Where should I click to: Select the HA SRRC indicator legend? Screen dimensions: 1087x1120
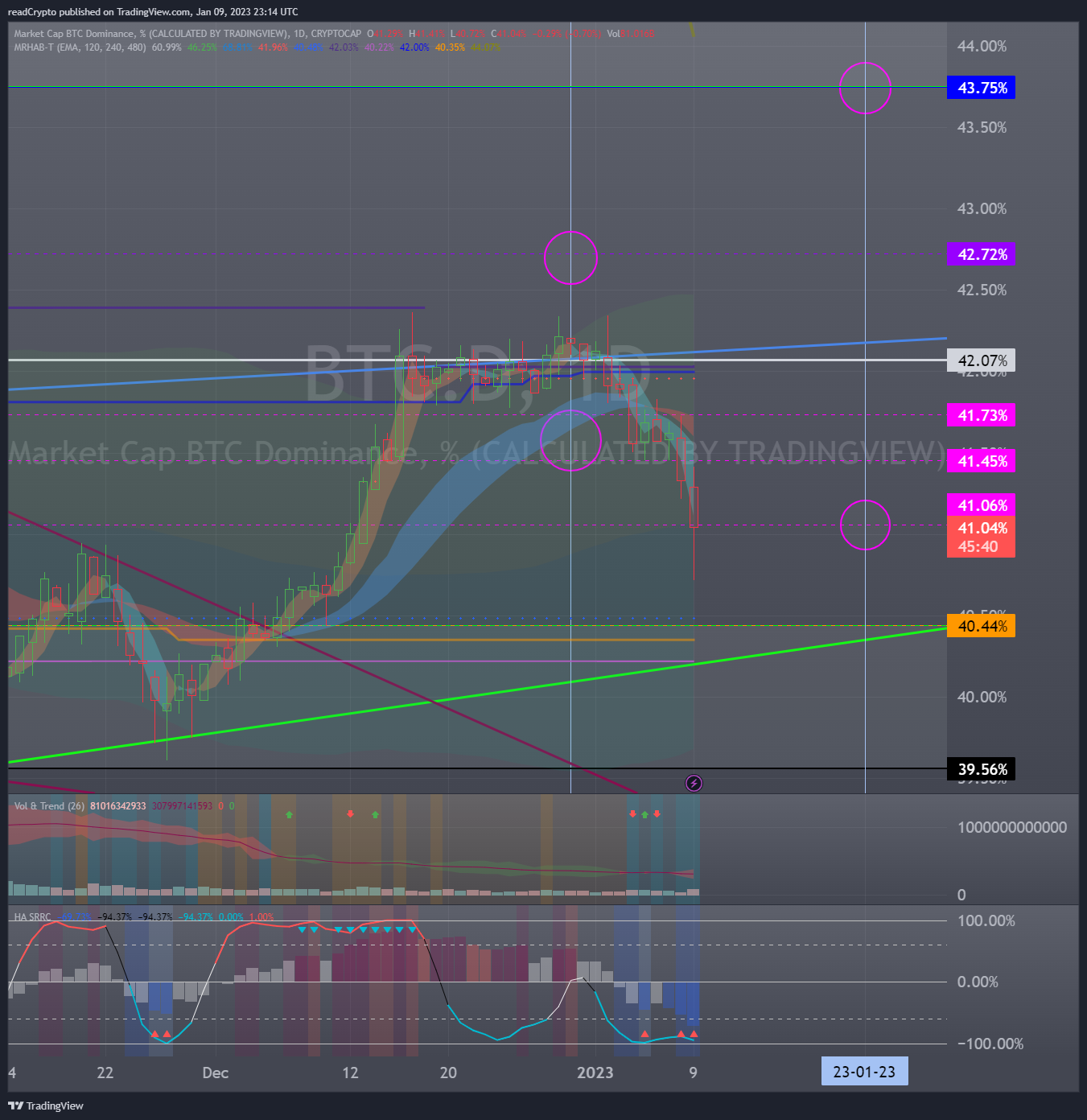pyautogui.click(x=32, y=916)
